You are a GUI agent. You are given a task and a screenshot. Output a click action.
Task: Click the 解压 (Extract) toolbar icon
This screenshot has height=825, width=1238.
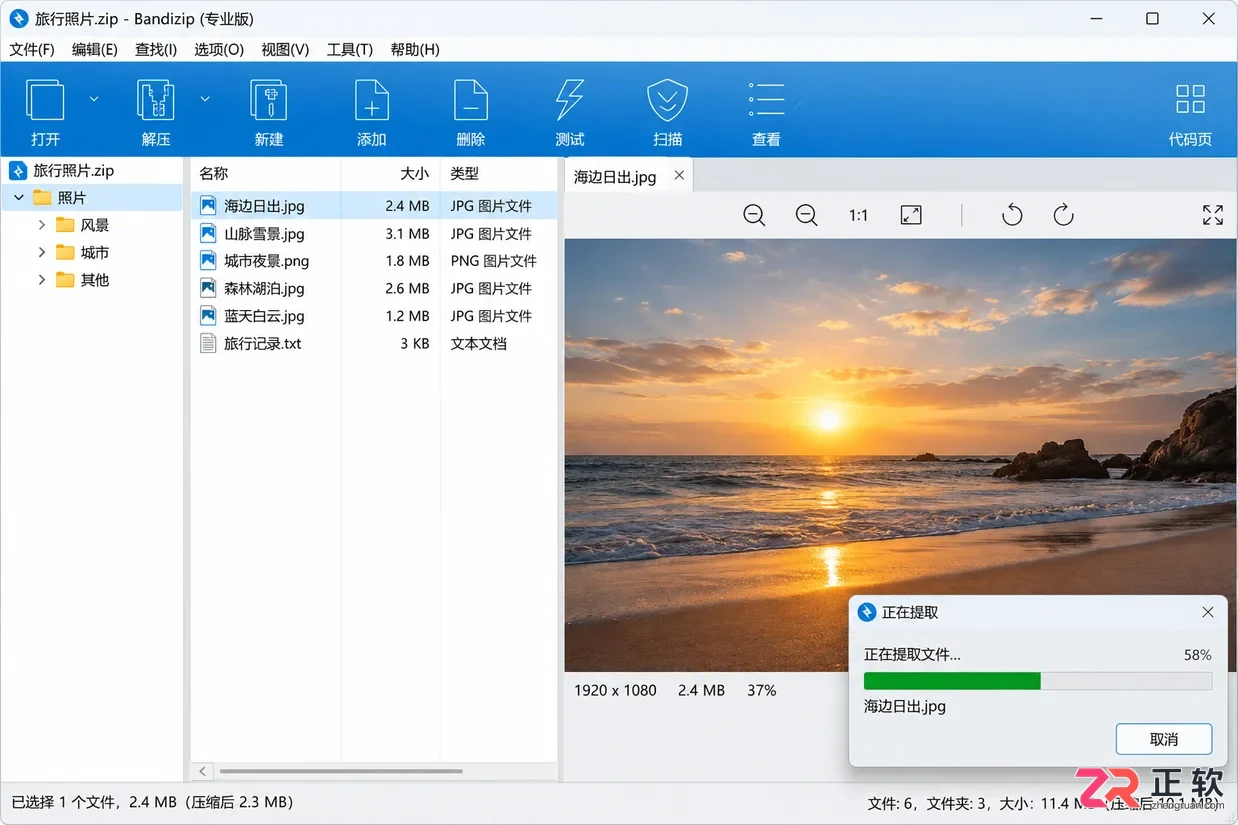tap(155, 101)
